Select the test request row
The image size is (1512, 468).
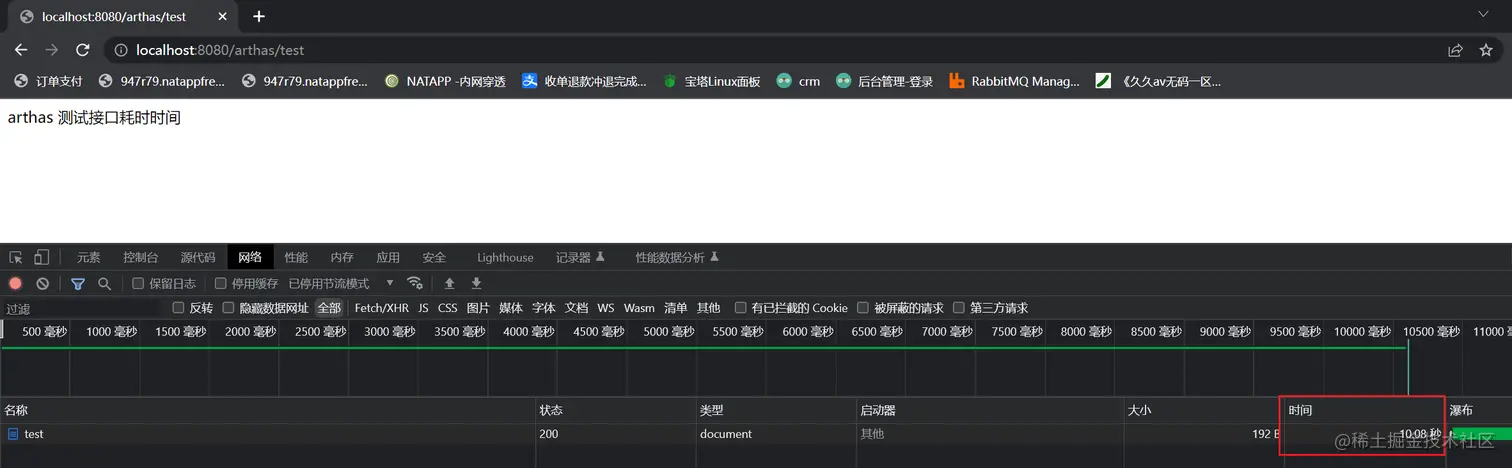756,434
